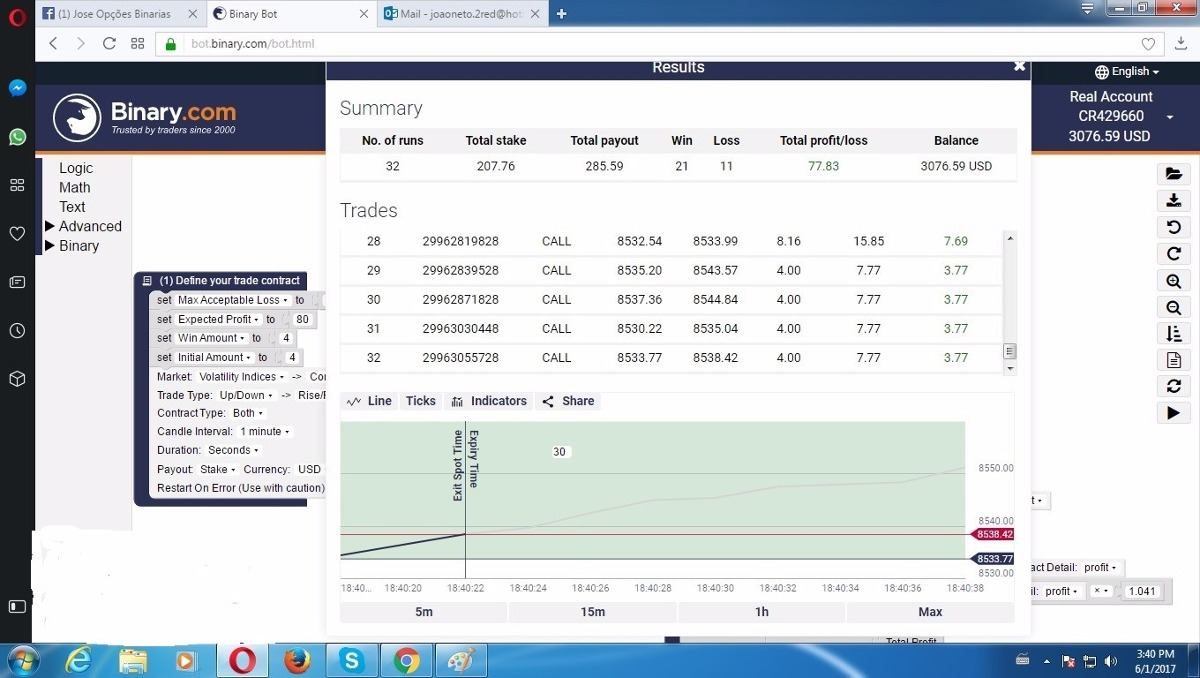Open the Real Account CR429660 dropdown
Image resolution: width=1200 pixels, height=678 pixels.
pos(1118,116)
